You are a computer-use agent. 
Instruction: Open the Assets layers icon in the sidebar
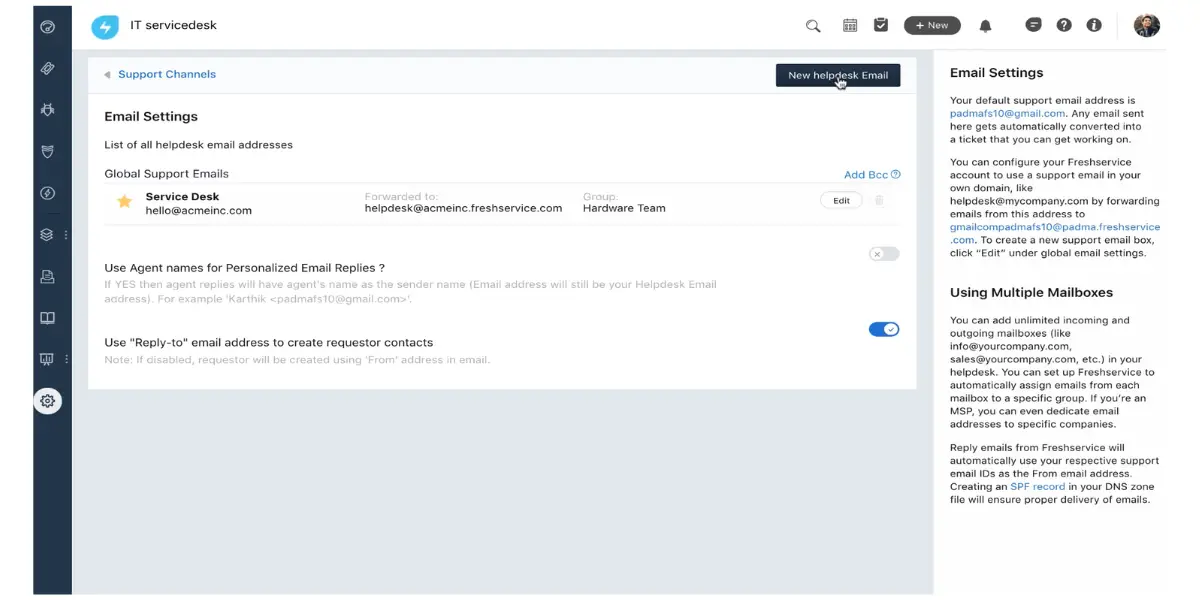pyautogui.click(x=47, y=235)
